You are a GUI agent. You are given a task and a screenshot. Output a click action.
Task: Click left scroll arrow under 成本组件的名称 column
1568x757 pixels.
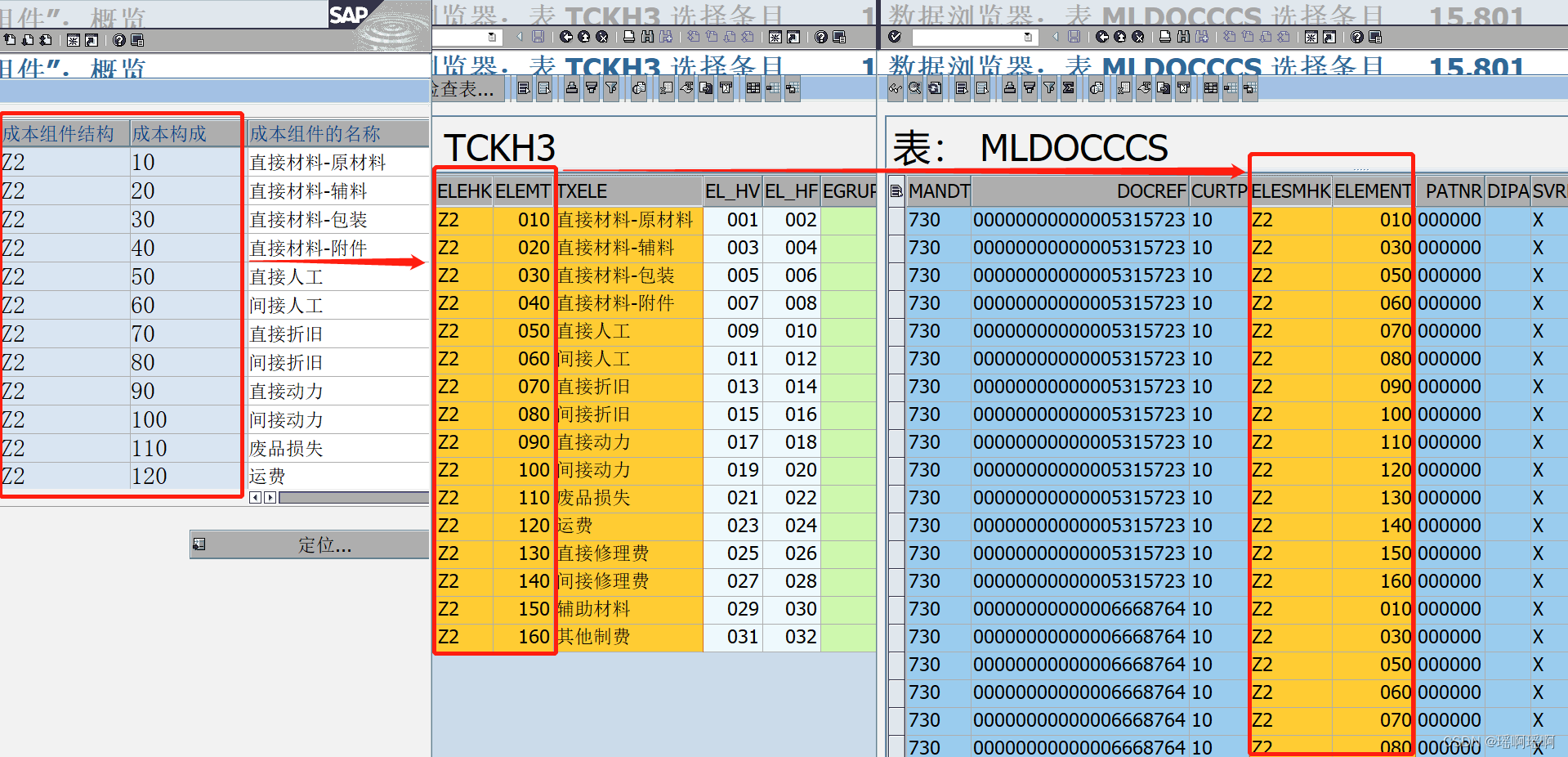256,497
